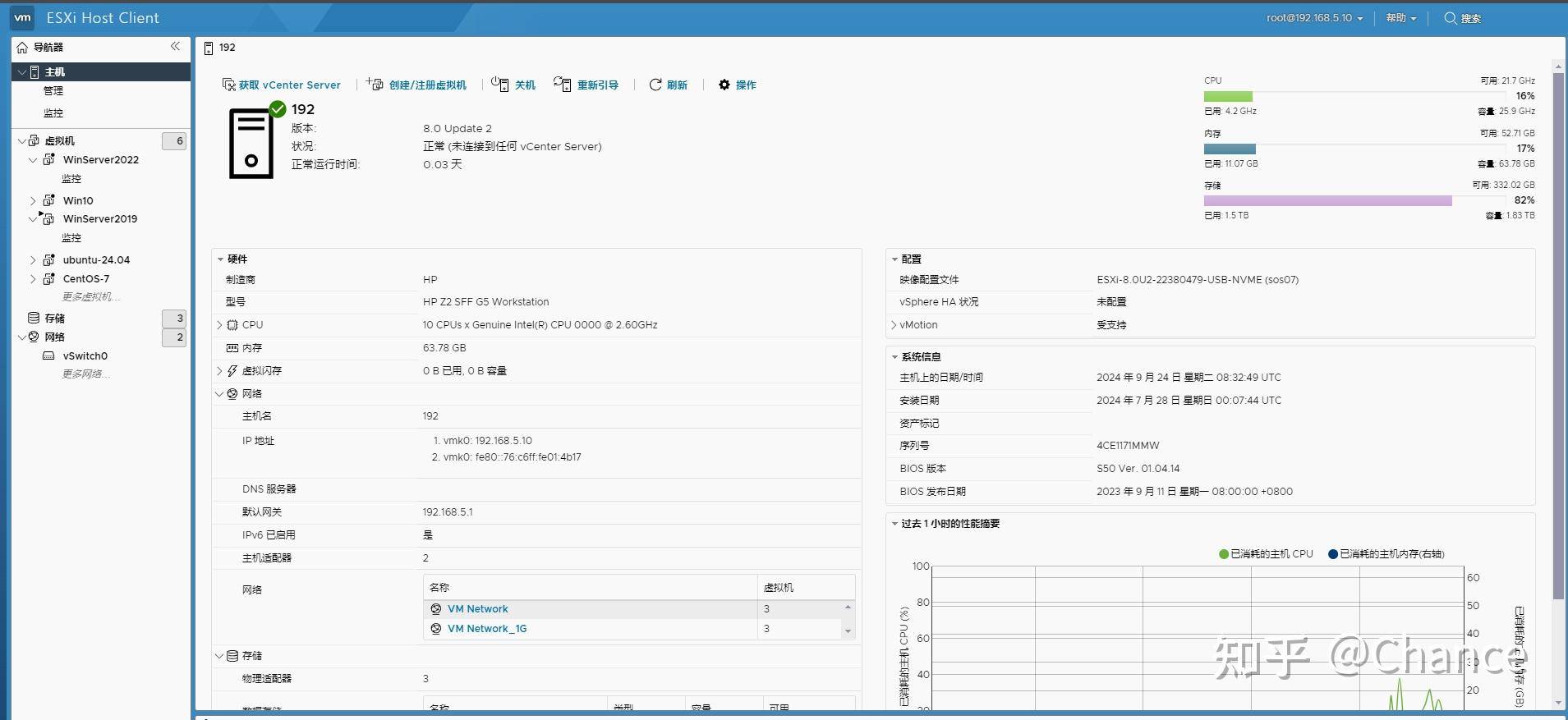The image size is (1568, 720).
Task: Click the Actions gear icon
Action: (x=724, y=85)
